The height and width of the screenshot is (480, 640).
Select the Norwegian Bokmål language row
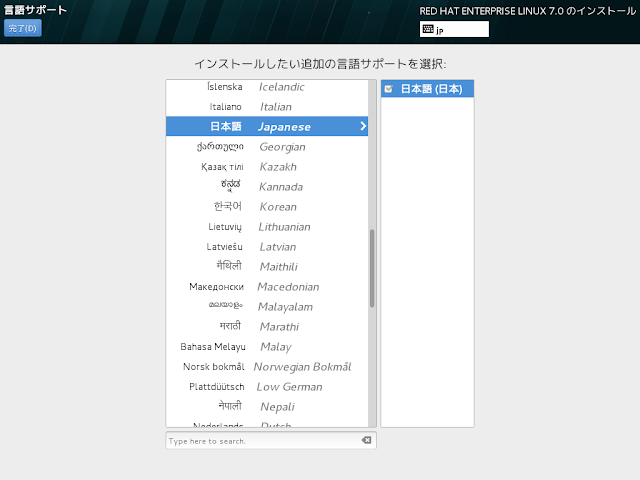[267, 367]
